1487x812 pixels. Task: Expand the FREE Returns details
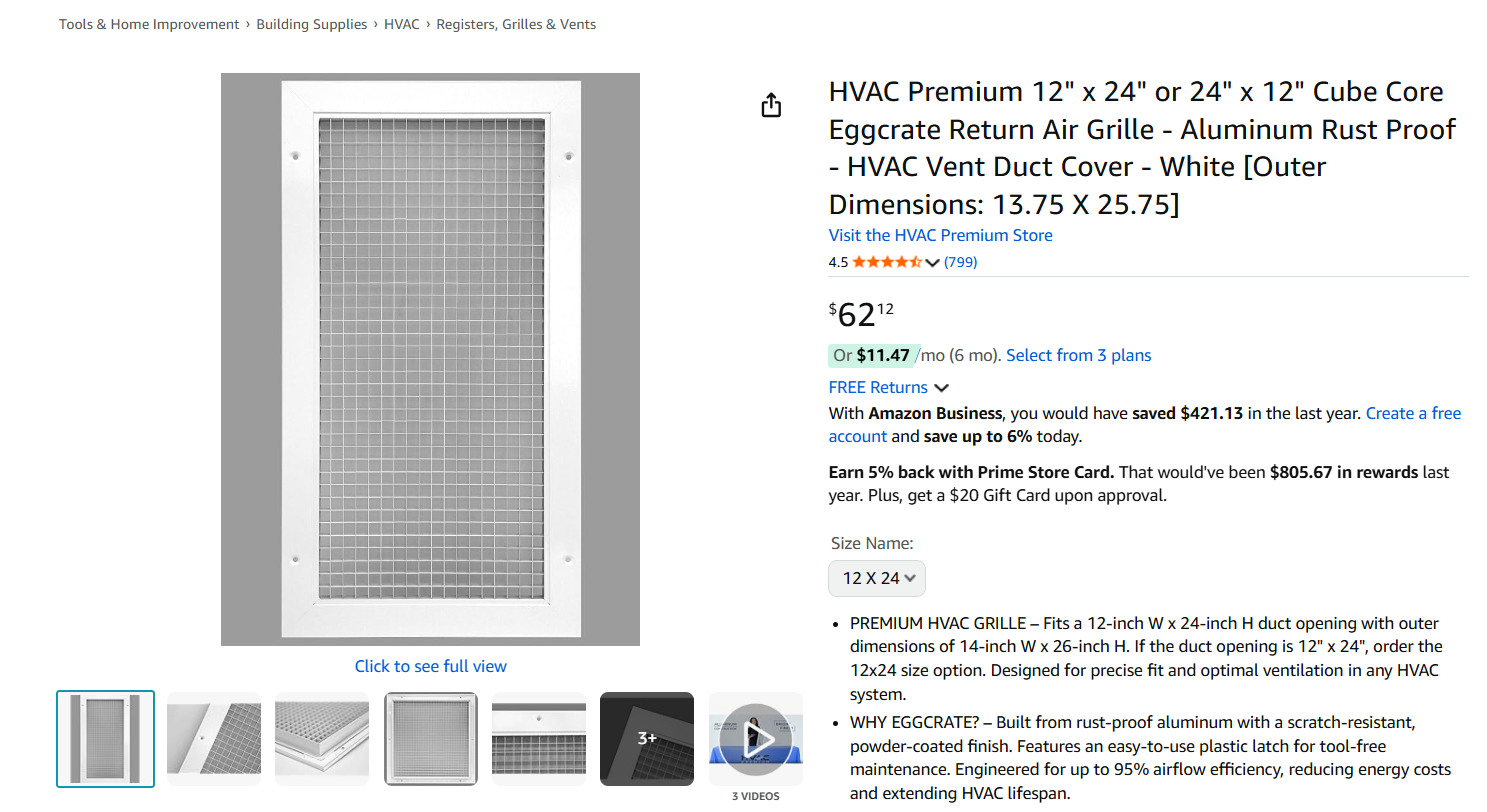click(888, 387)
